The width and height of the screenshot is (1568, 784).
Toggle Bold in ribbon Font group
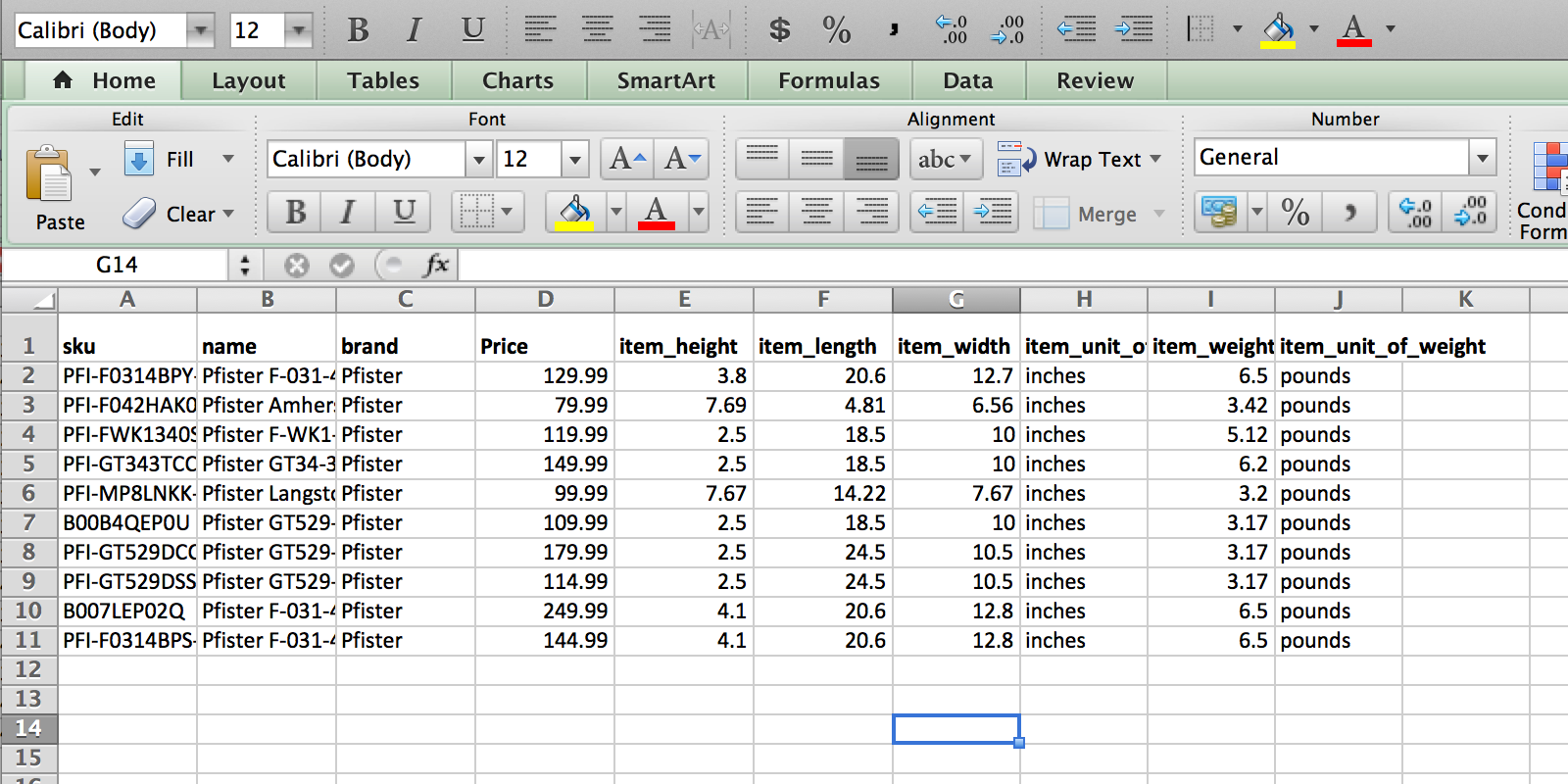point(295,212)
